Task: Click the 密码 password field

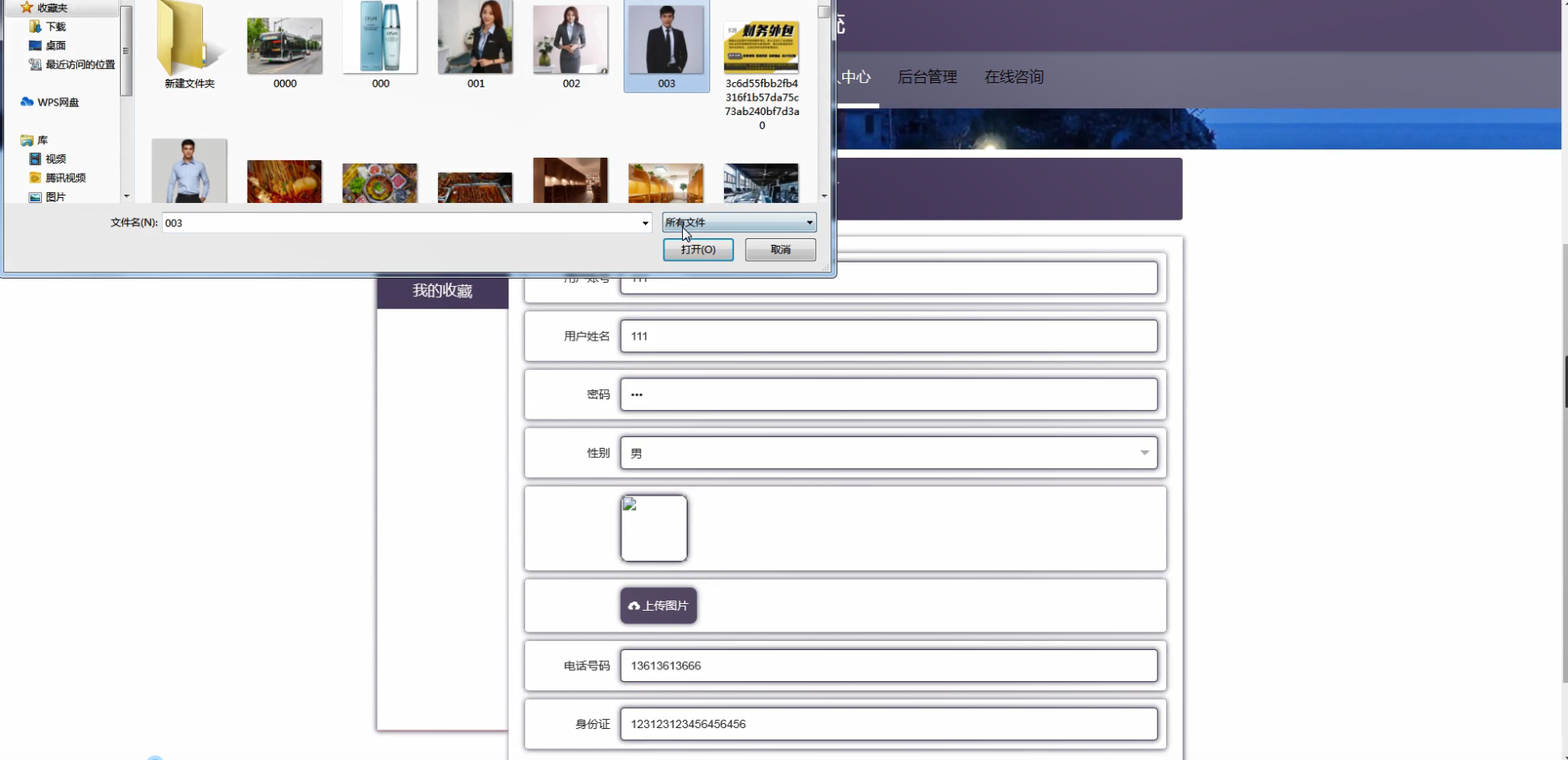Action: (888, 394)
